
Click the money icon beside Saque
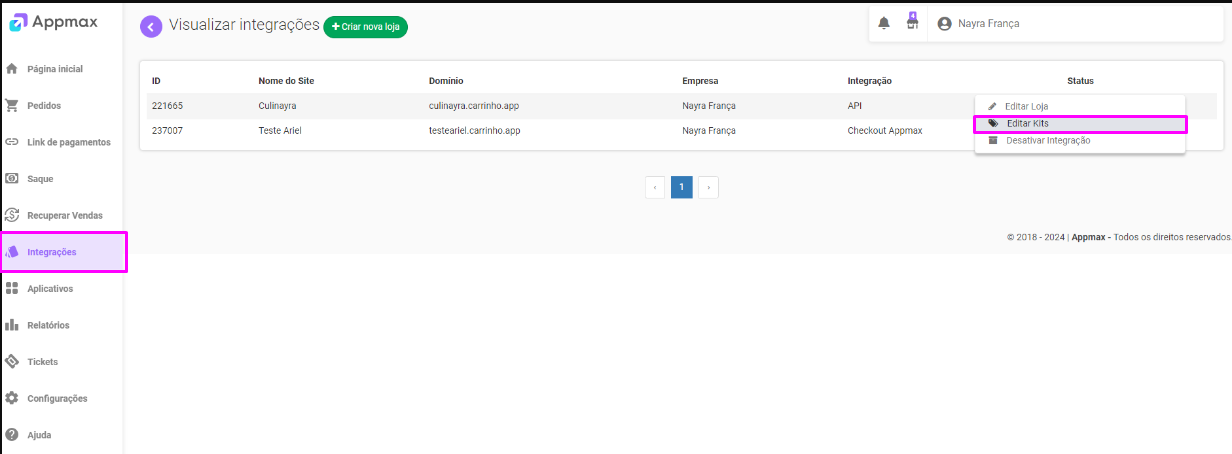tap(12, 178)
